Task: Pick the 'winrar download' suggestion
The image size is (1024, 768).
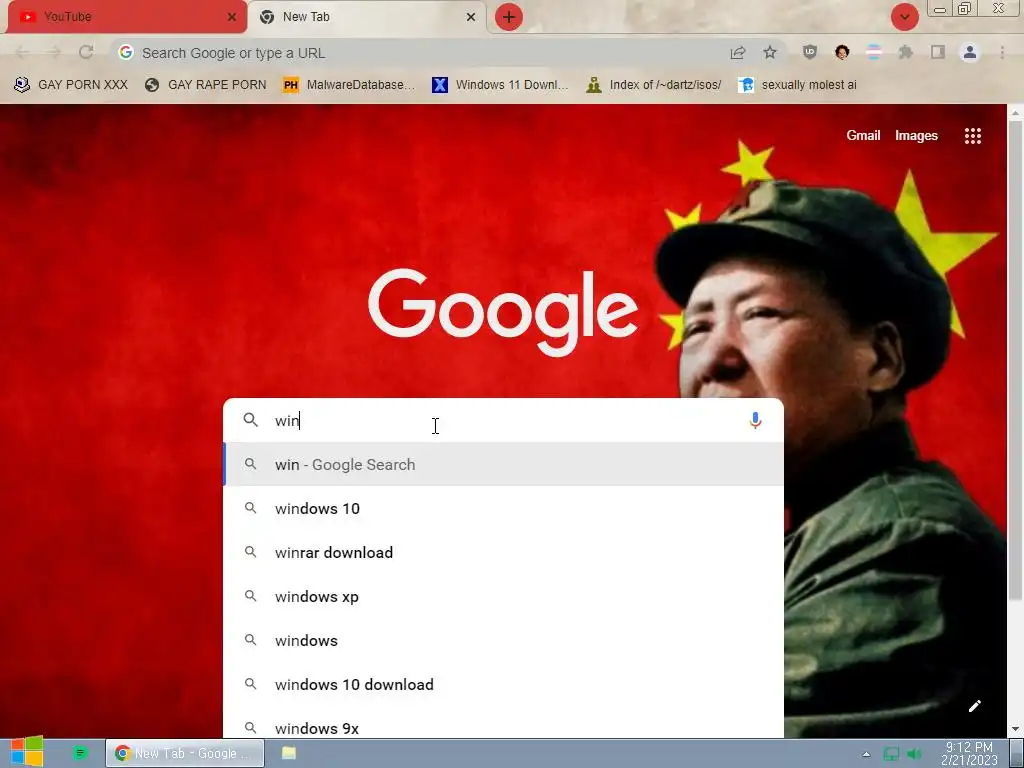Action: click(x=503, y=552)
